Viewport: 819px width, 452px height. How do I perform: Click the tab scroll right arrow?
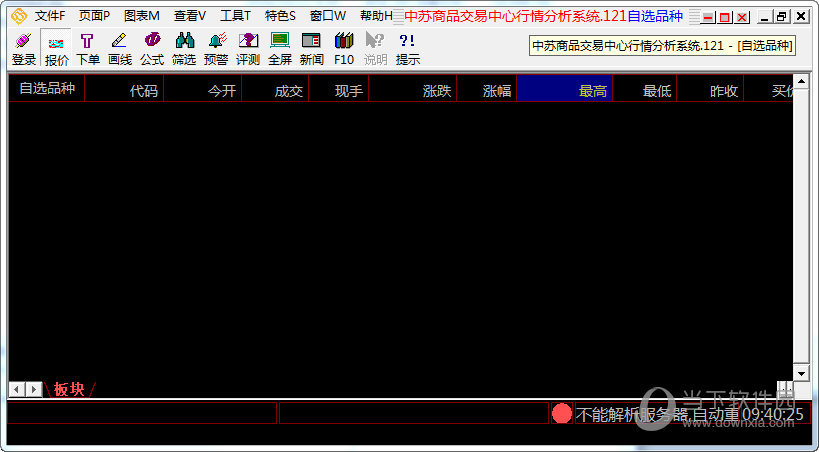click(34, 389)
